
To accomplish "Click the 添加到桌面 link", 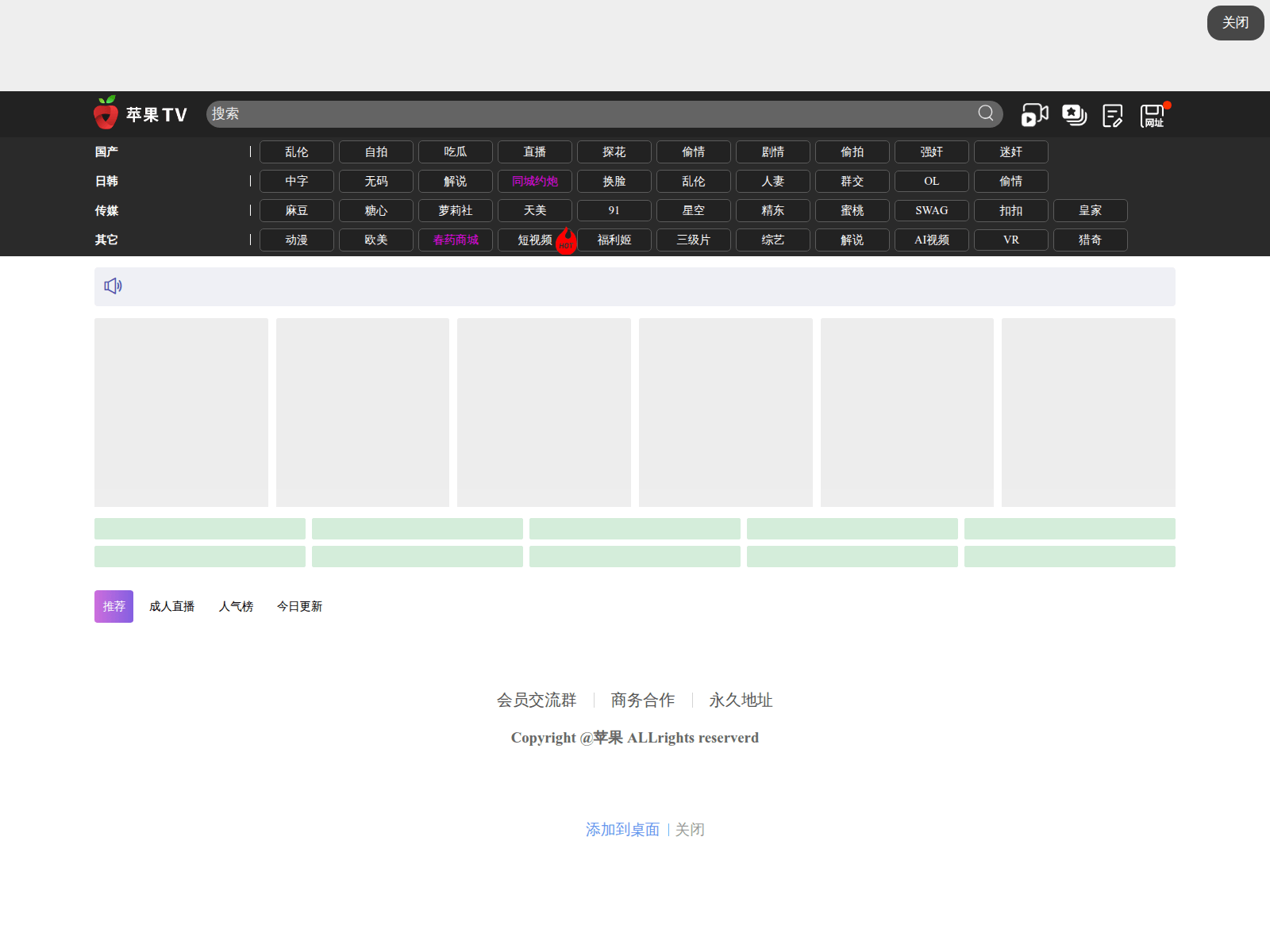I will pyautogui.click(x=622, y=829).
